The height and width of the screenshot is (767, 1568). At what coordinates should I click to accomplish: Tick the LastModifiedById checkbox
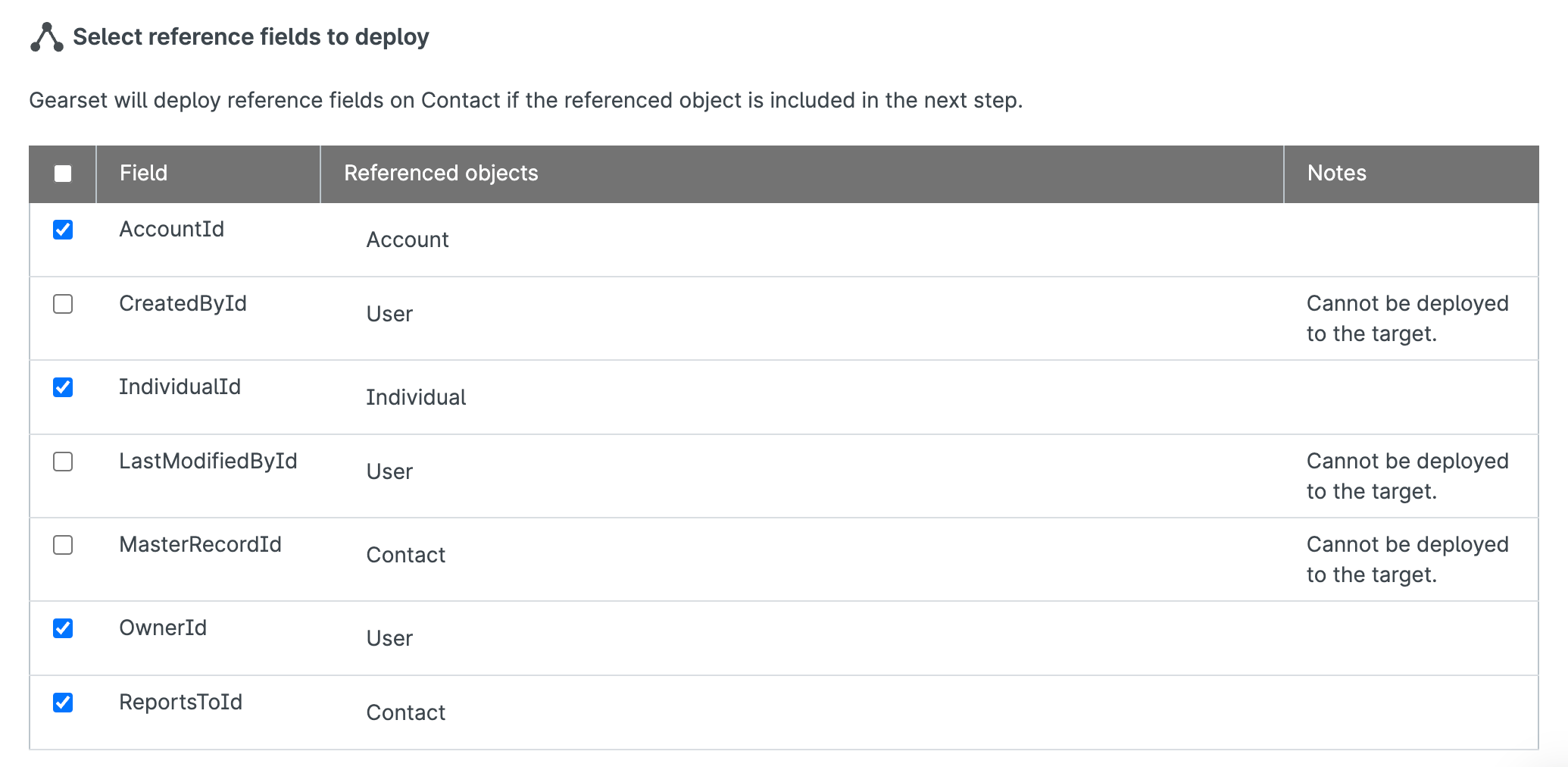pyautogui.click(x=63, y=462)
